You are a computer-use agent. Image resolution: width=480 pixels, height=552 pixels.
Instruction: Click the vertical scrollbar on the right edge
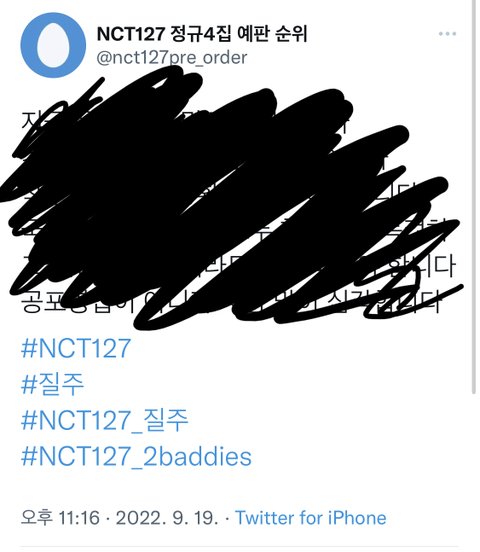[x=473, y=196]
